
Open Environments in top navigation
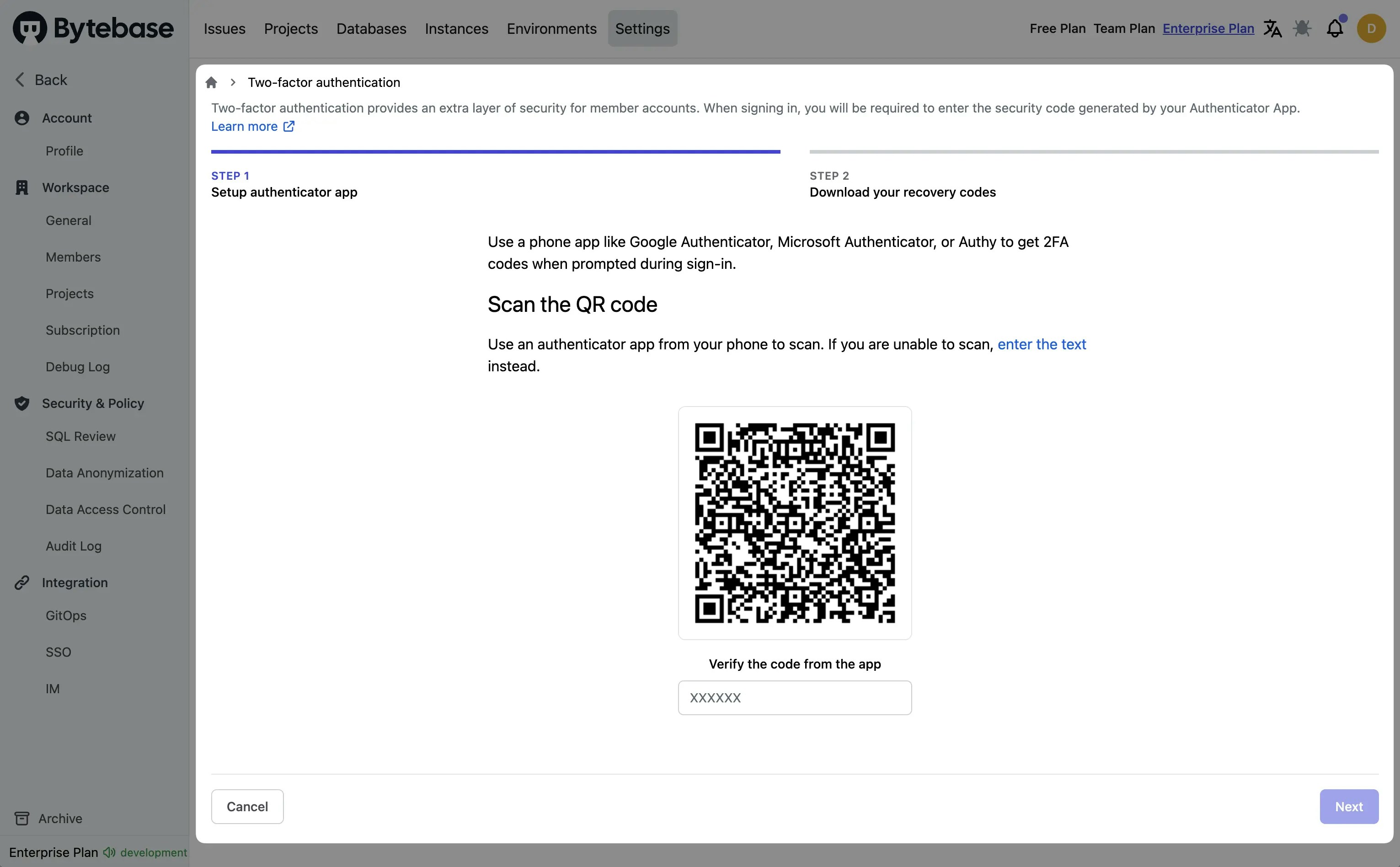click(551, 28)
